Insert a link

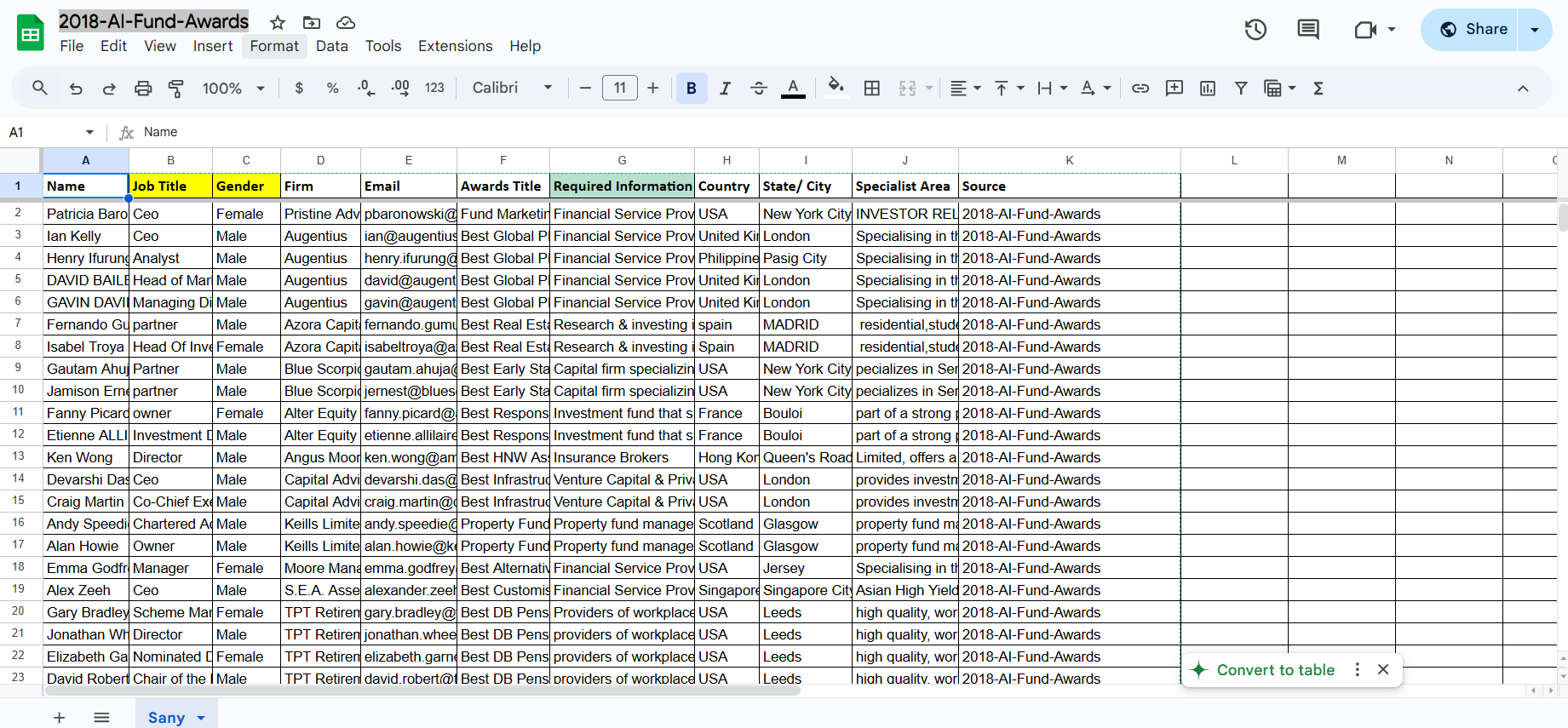coord(1140,88)
